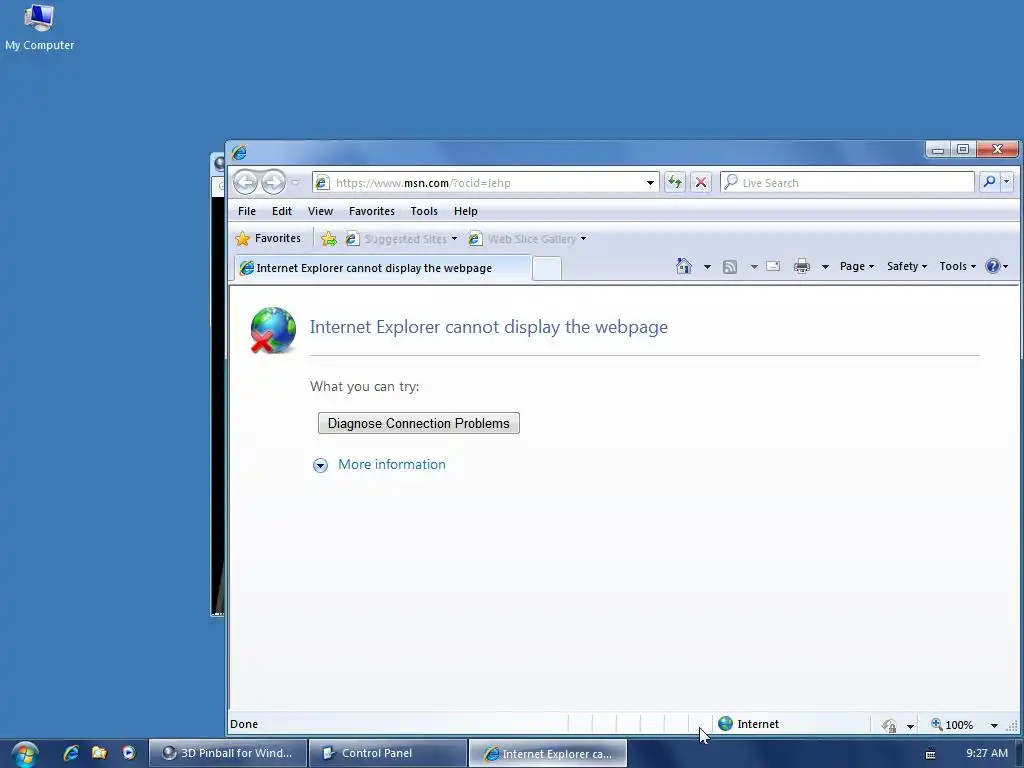Click the Forward navigation arrow
Screen dimensions: 1024x768
[273, 182]
